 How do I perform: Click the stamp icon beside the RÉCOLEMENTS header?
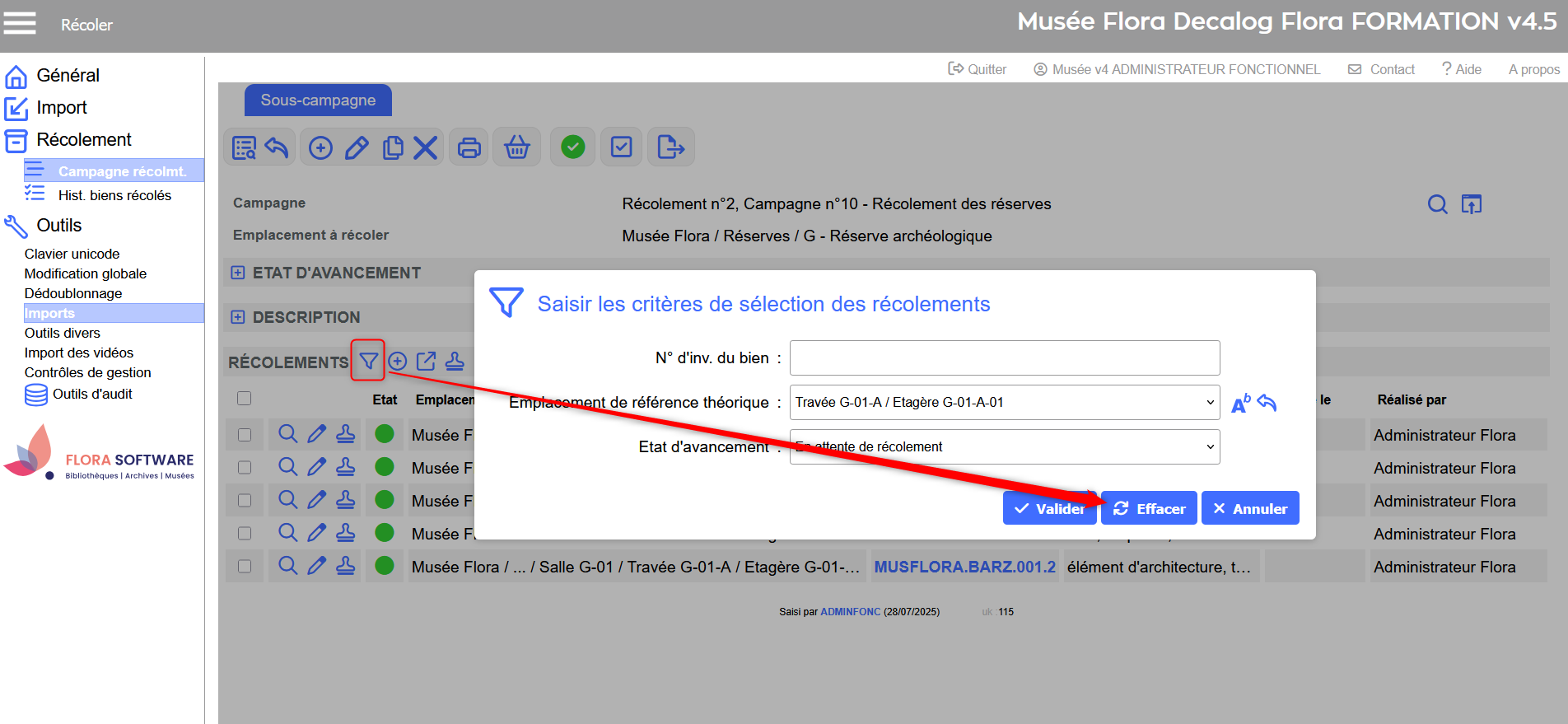pos(455,361)
